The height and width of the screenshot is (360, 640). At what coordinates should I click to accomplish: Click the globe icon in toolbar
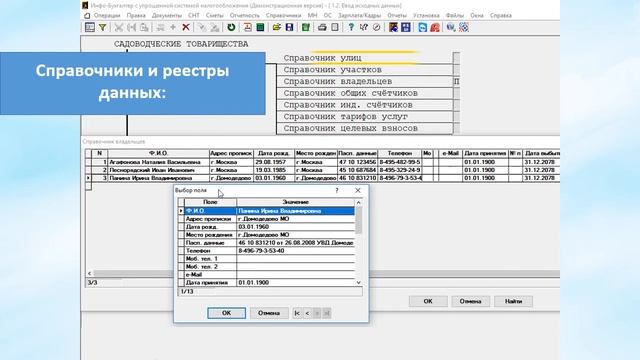pyautogui.click(x=451, y=27)
